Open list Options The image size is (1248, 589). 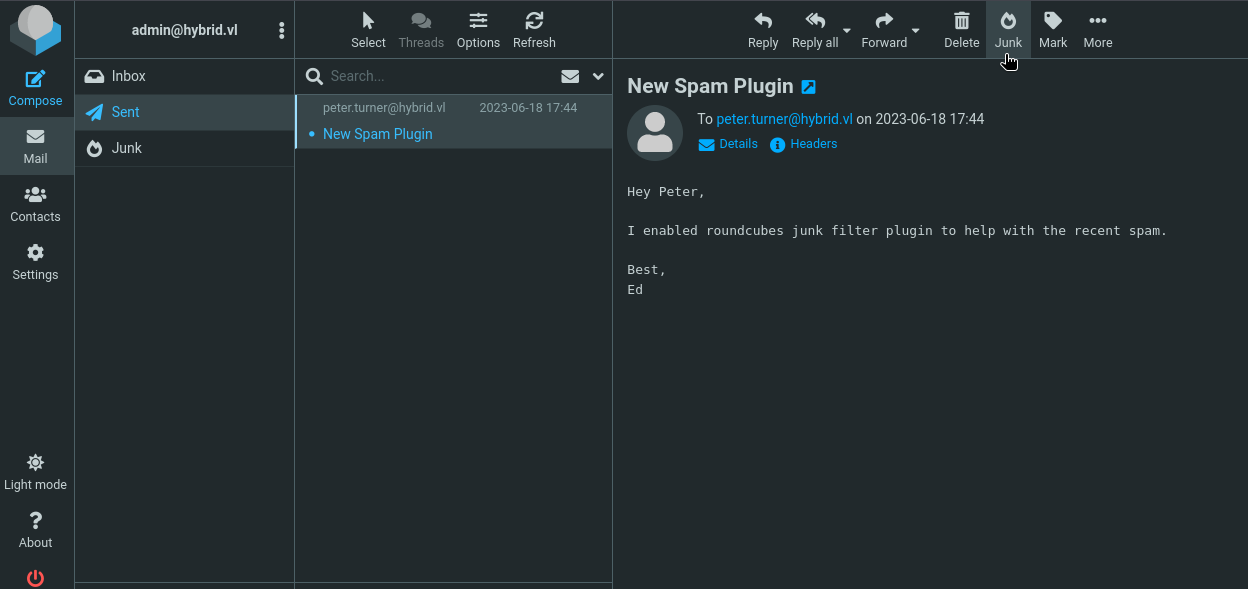click(x=478, y=30)
